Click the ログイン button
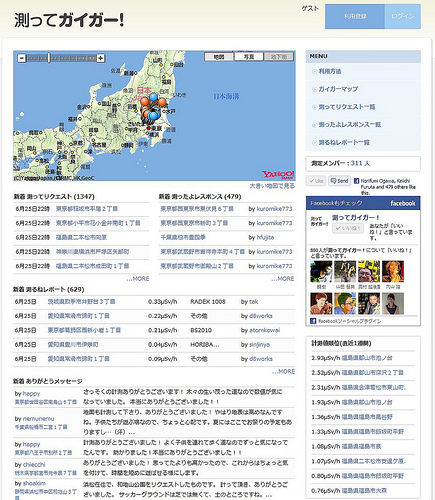The width and height of the screenshot is (435, 500). tap(403, 16)
